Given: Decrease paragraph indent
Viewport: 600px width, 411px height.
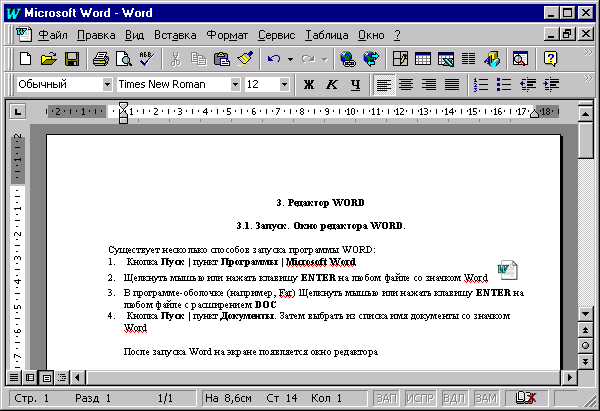Looking at the screenshot, I should (x=528, y=84).
